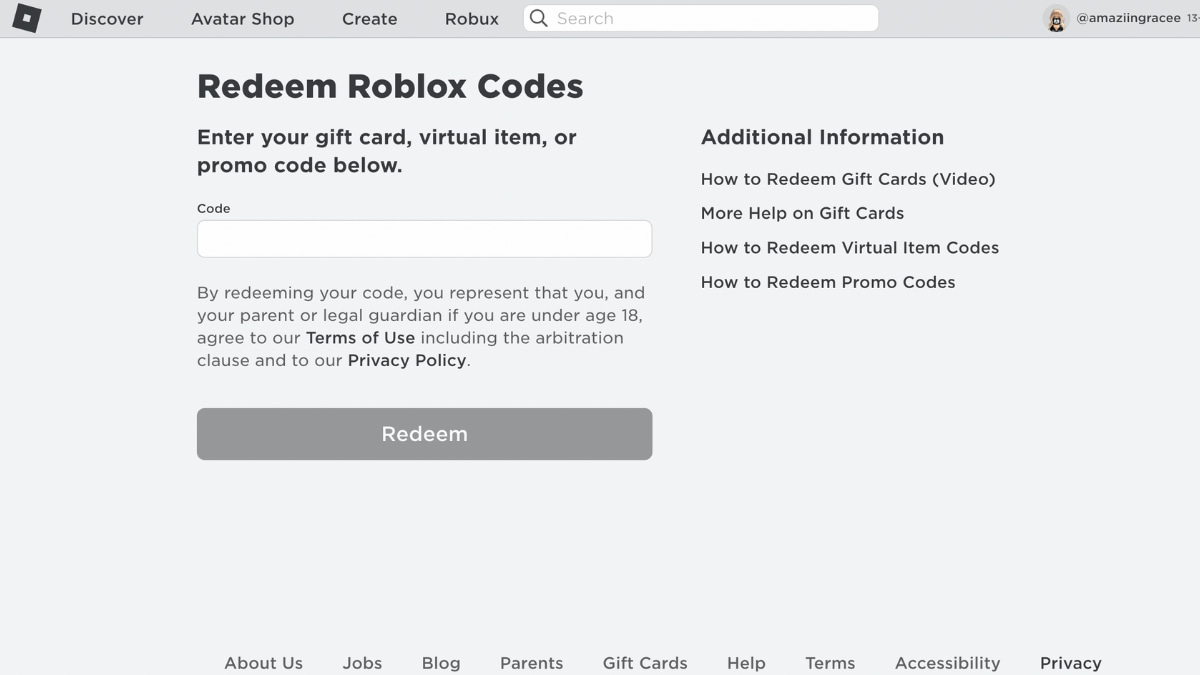Open the Robux menu item
1200x675 pixels.
[471, 18]
